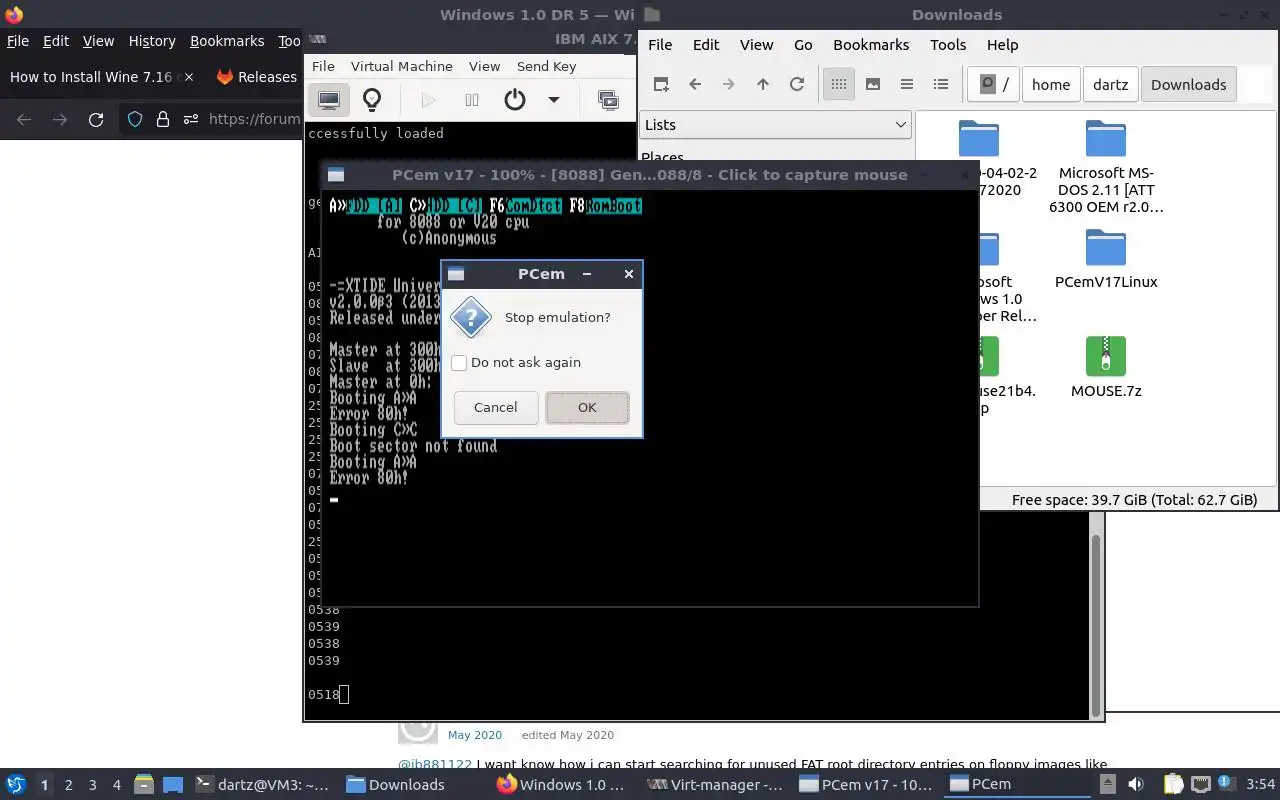
Task: Open file manager Tools menu
Action: 948,45
